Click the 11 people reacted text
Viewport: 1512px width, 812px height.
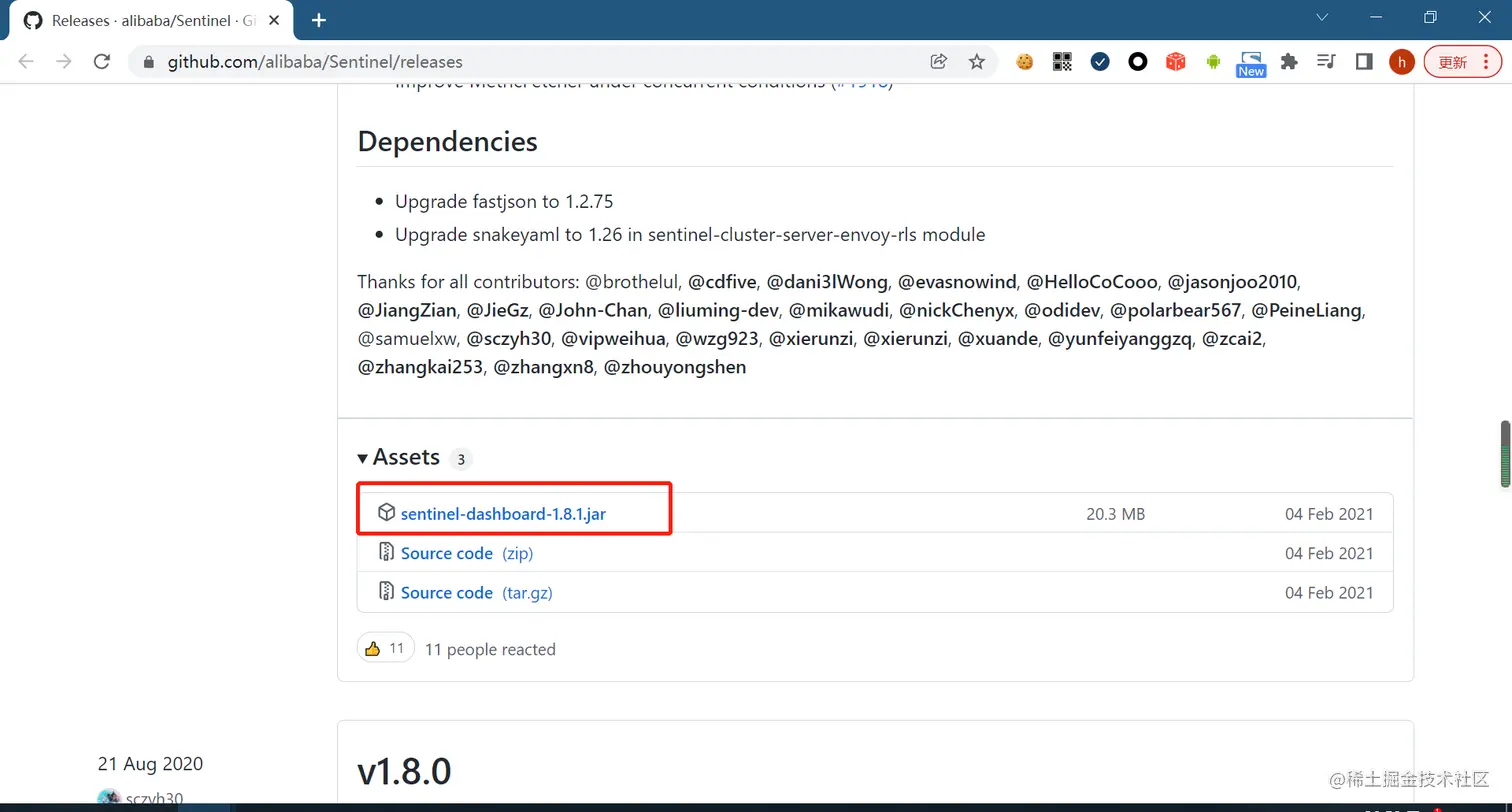click(x=490, y=649)
